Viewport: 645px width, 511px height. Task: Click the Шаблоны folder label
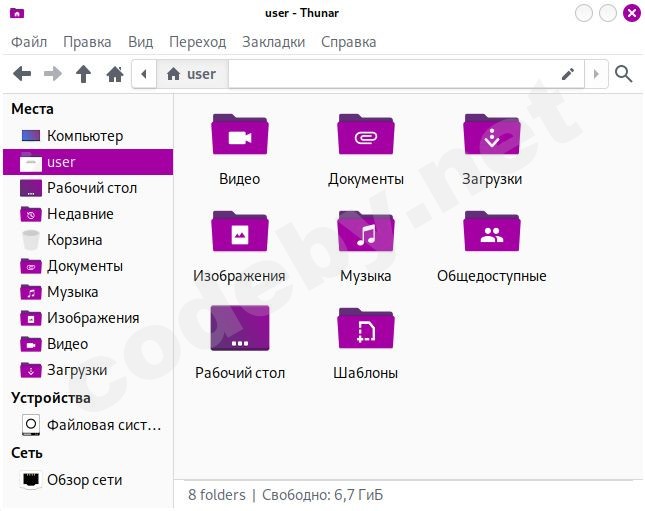[x=366, y=373]
